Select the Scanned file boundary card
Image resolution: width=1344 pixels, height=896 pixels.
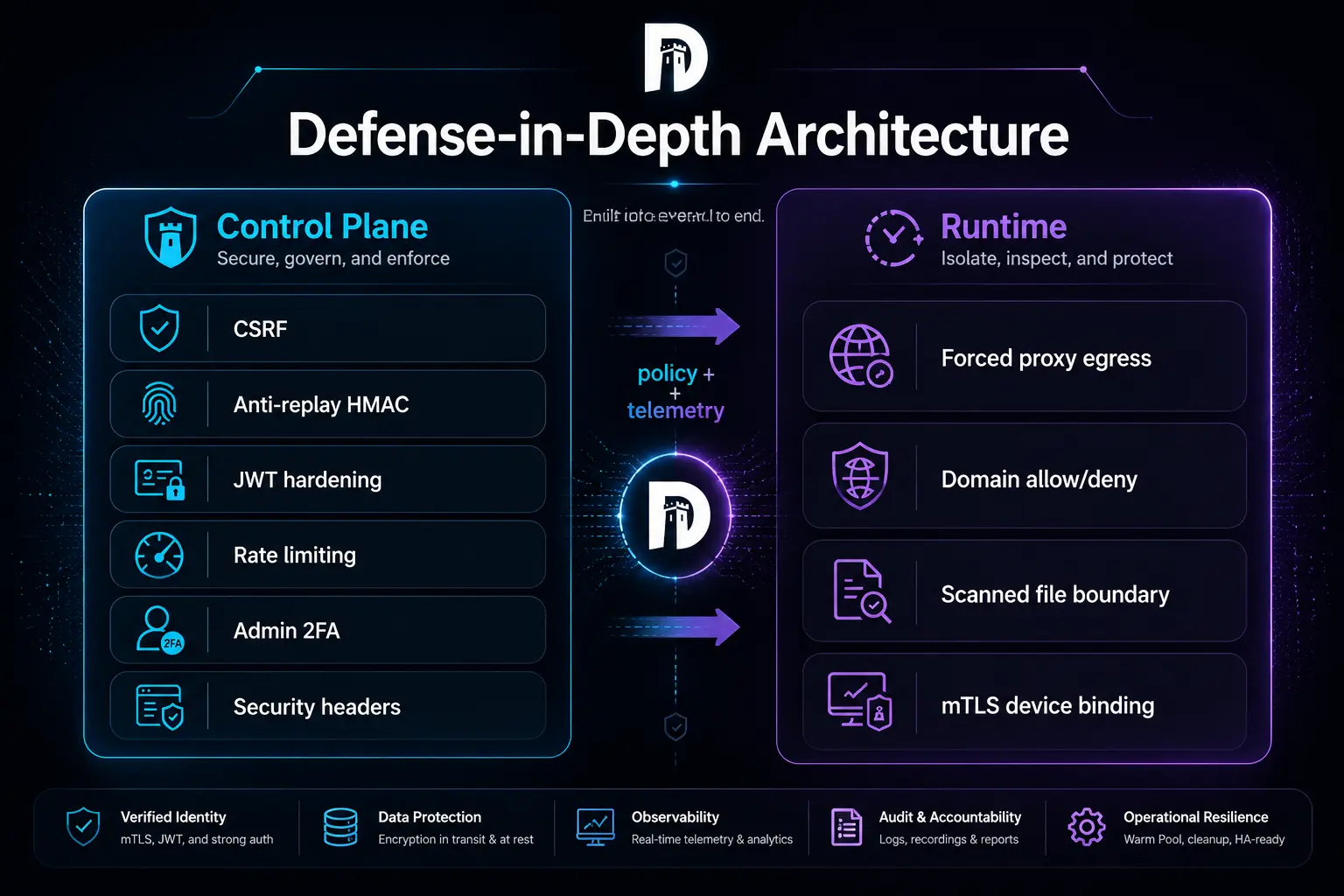point(1025,591)
